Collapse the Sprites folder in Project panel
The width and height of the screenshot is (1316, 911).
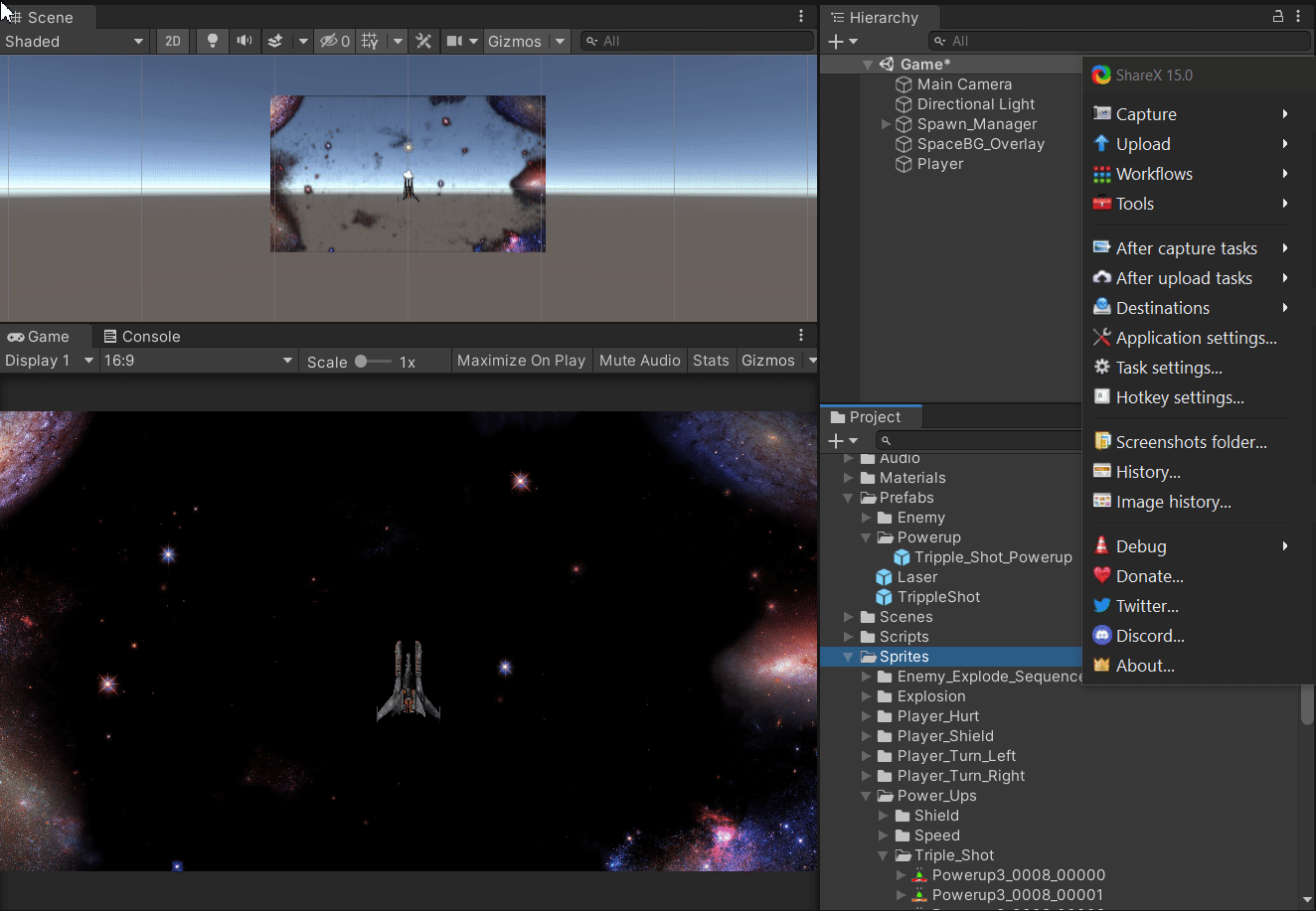pos(849,657)
